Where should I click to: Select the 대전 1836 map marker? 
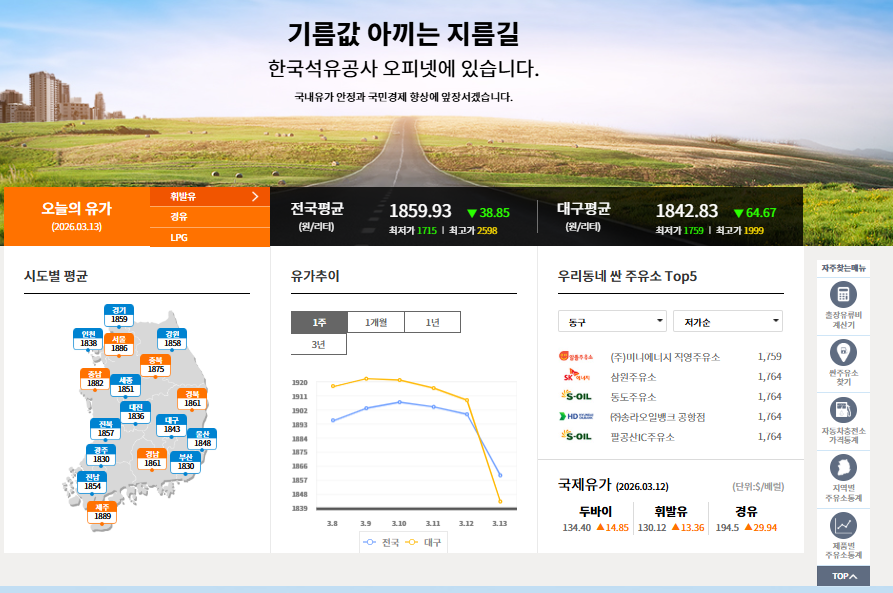click(136, 412)
